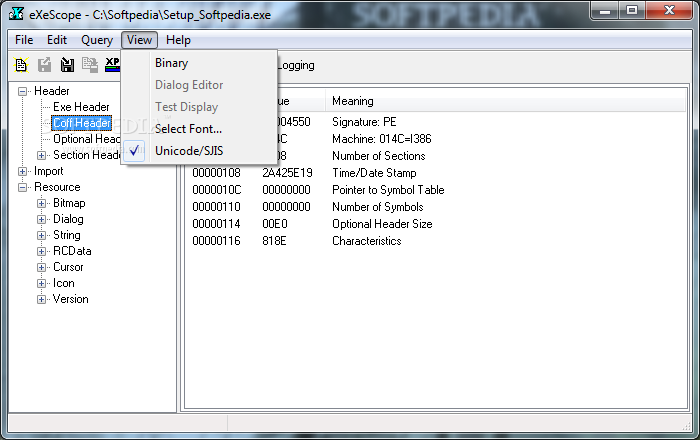Click Optional Header Size row meaning
This screenshot has width=700, height=440.
pos(382,224)
